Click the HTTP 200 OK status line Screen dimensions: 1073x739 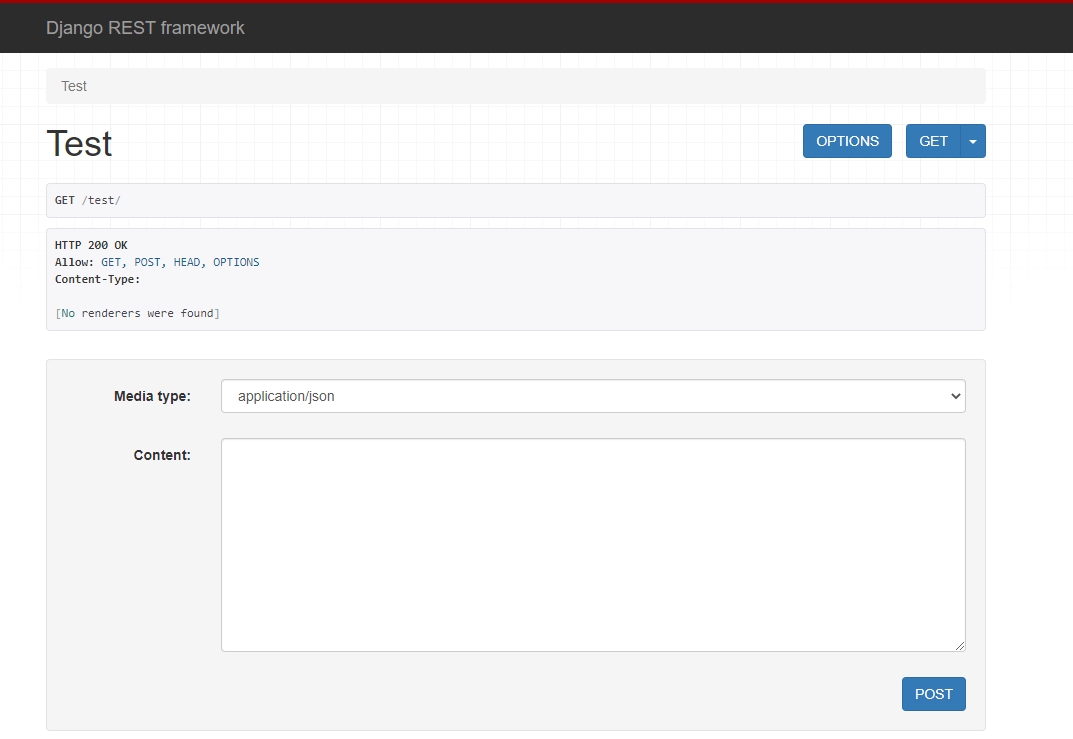point(91,245)
